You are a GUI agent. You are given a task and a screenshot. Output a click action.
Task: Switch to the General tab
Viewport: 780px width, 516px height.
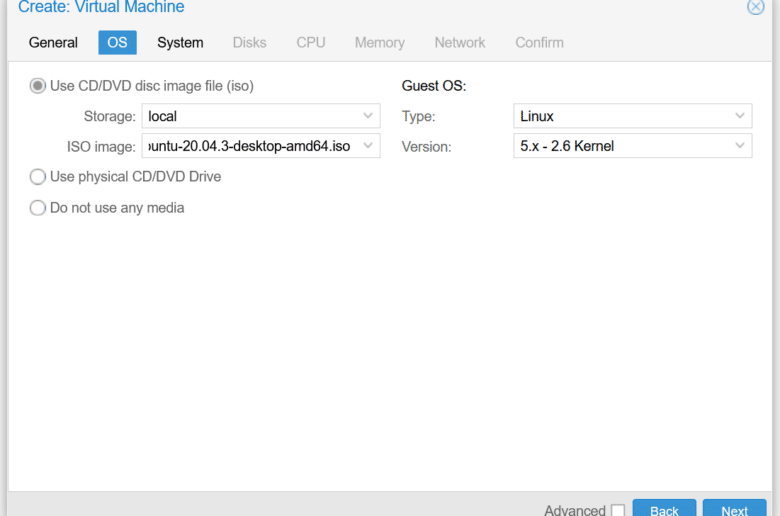(53, 43)
